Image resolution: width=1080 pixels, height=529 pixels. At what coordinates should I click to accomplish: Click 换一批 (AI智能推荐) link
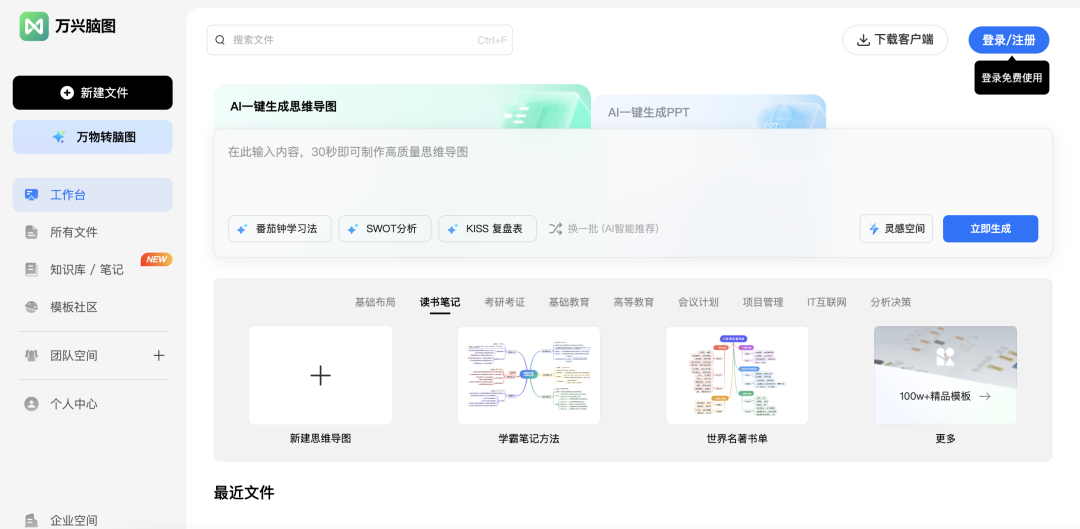(603, 229)
